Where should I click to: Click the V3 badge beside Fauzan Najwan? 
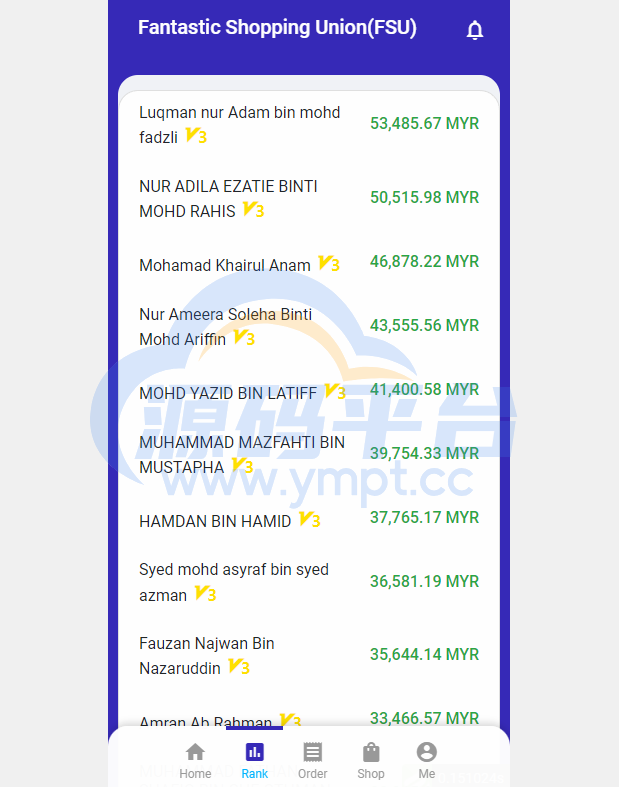(239, 667)
